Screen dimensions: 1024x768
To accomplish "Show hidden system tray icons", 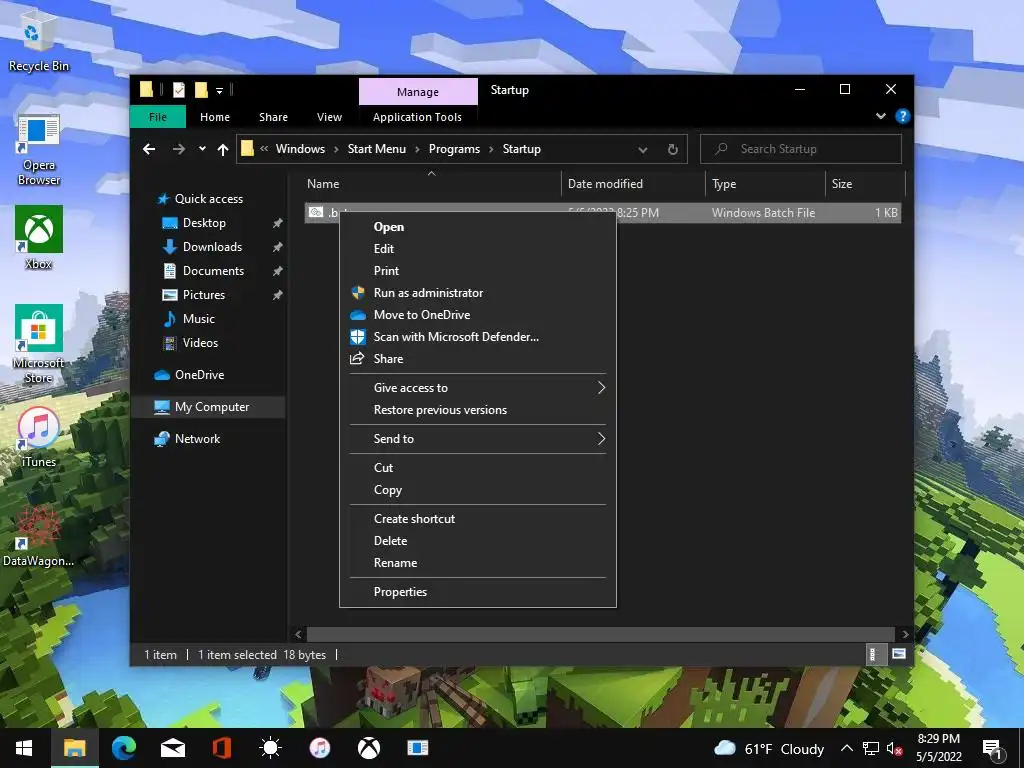I will click(x=846, y=748).
